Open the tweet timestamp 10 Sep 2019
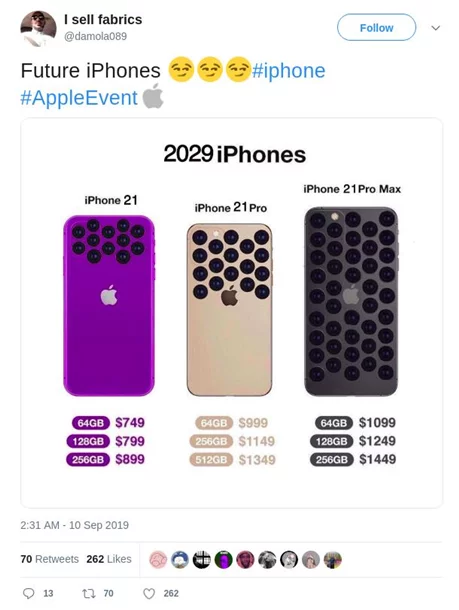 [x=74, y=525]
